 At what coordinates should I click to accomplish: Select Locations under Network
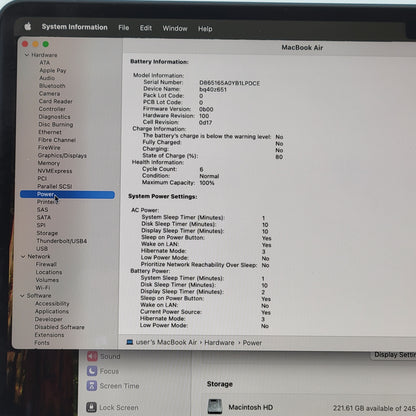(49, 272)
